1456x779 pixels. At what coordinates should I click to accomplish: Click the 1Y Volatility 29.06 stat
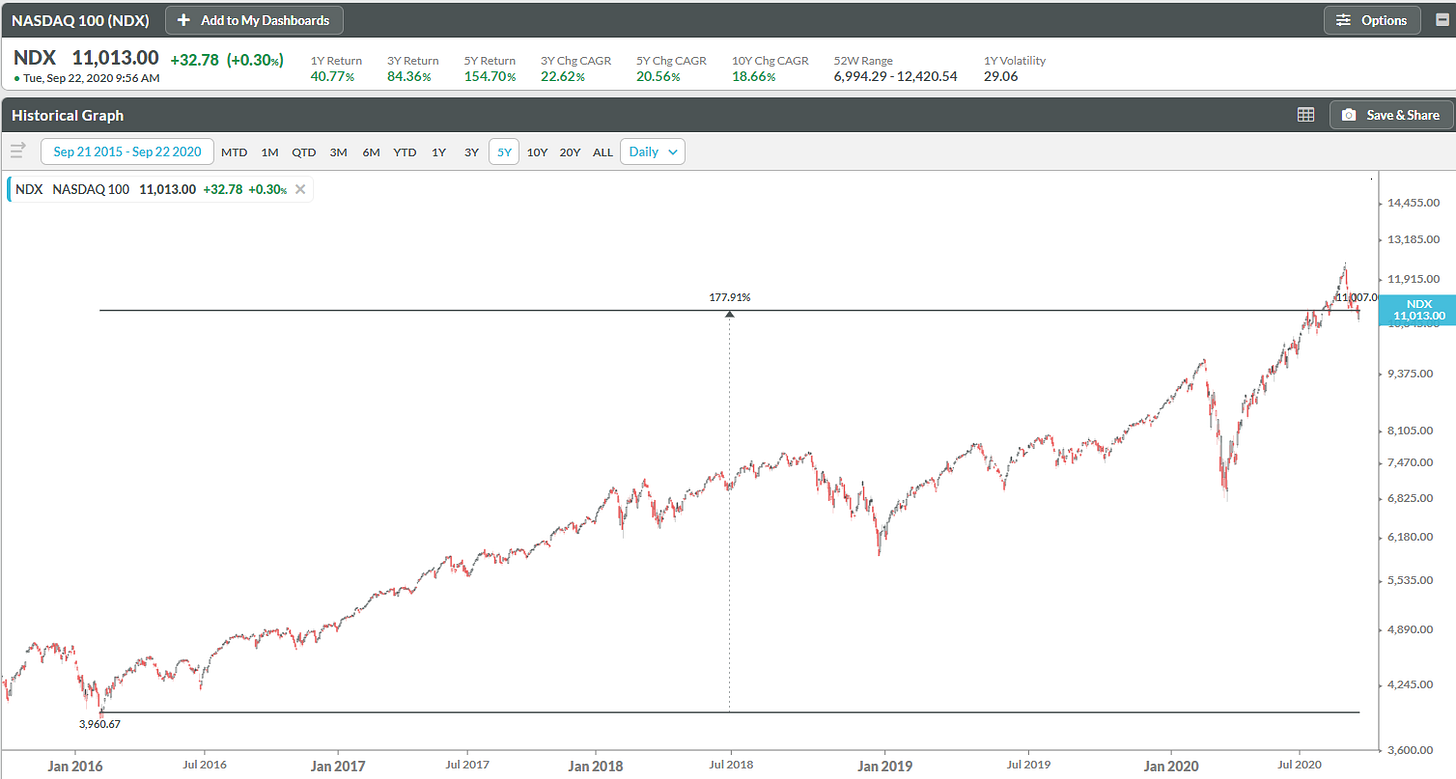(x=1014, y=68)
